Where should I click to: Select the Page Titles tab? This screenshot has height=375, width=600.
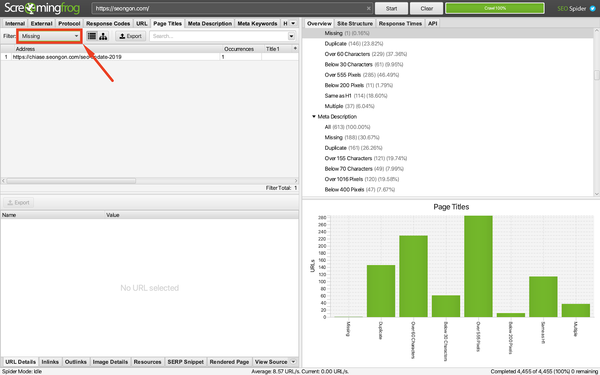[168, 23]
